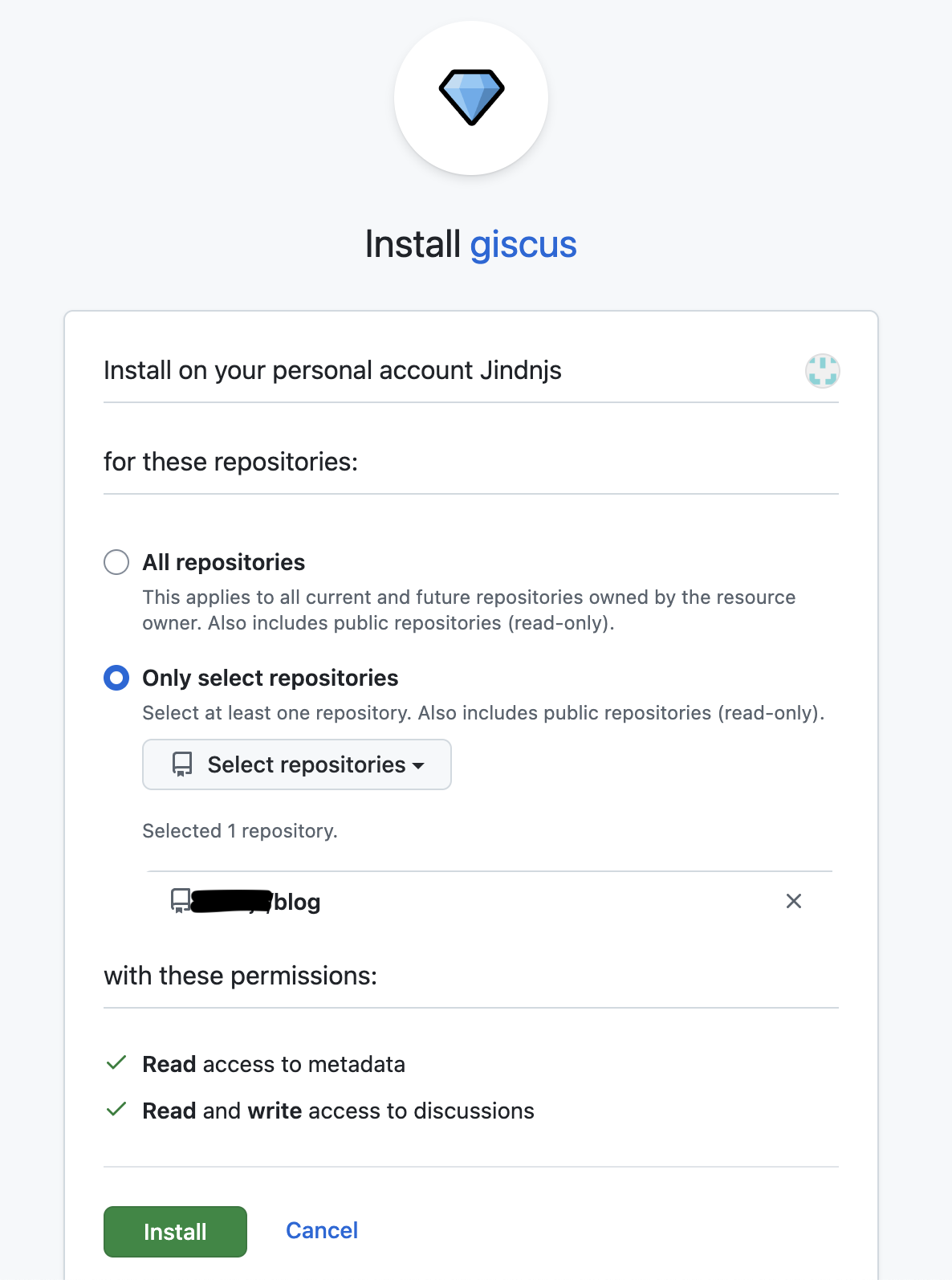This screenshot has height=1280, width=952.
Task: Open the Select repositories dropdown
Action: pyautogui.click(x=297, y=764)
